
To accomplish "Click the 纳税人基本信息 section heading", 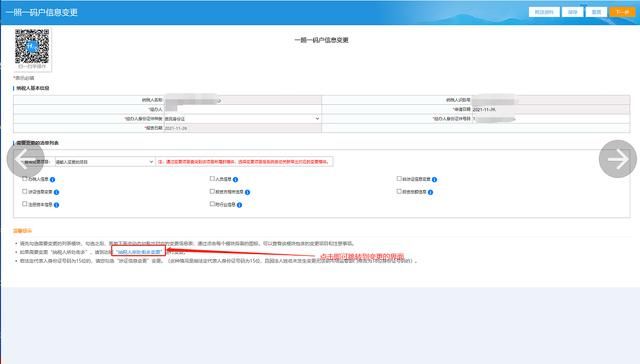I will tap(33, 88).
